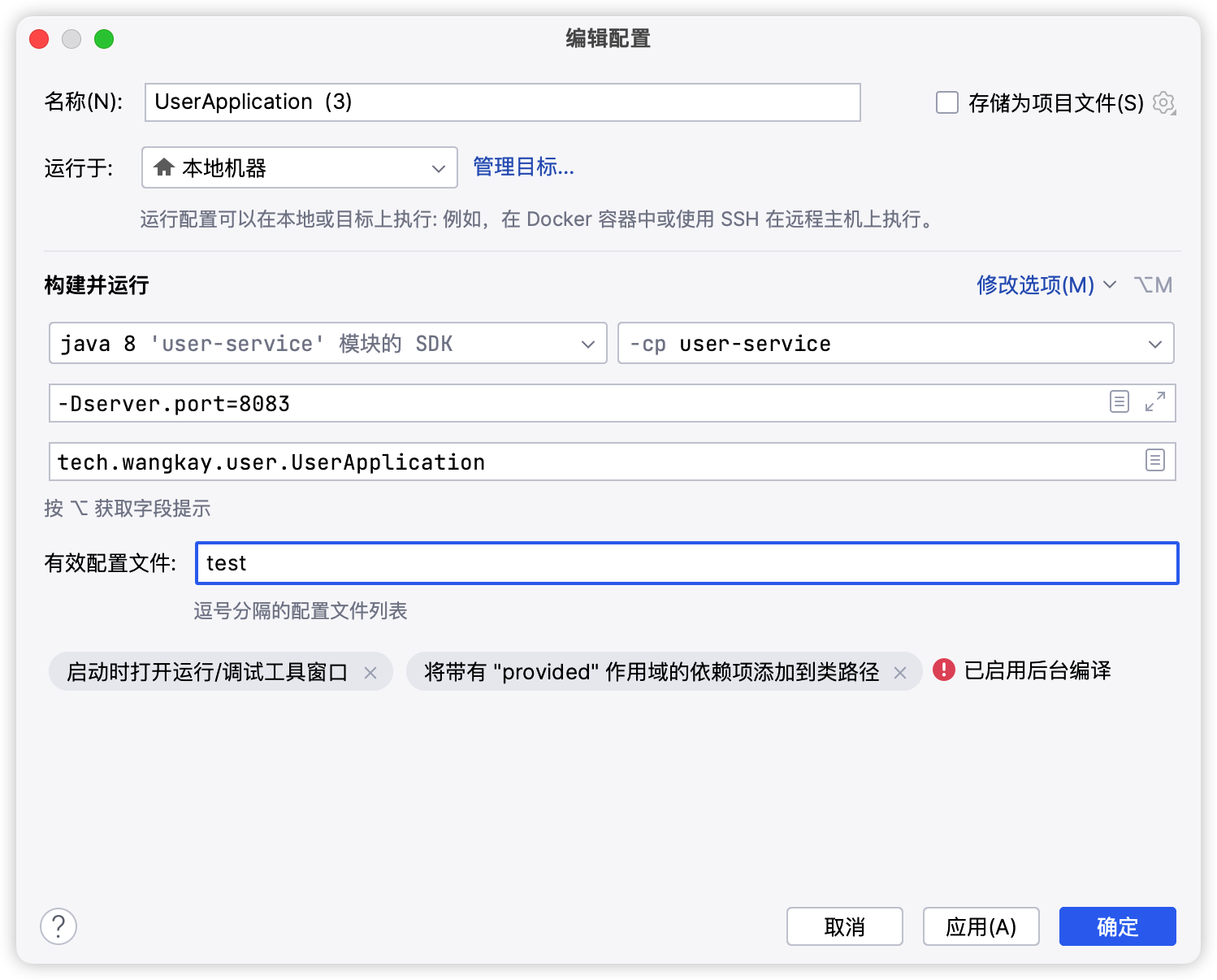Open text editor icon in VM options field
This screenshot has height=980, width=1217.
point(1120,401)
